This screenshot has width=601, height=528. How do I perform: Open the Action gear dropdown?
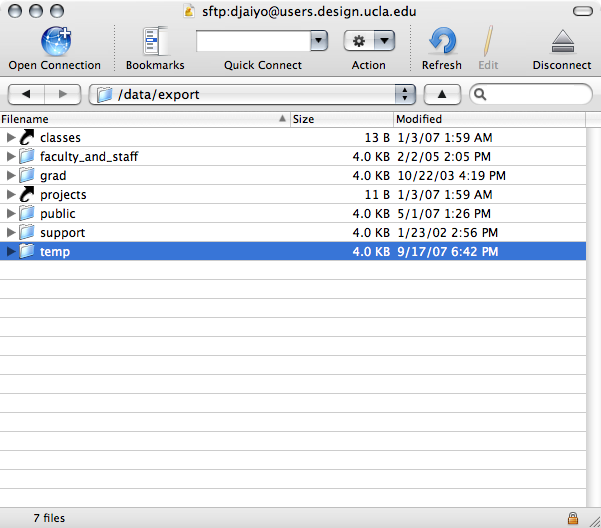point(368,41)
